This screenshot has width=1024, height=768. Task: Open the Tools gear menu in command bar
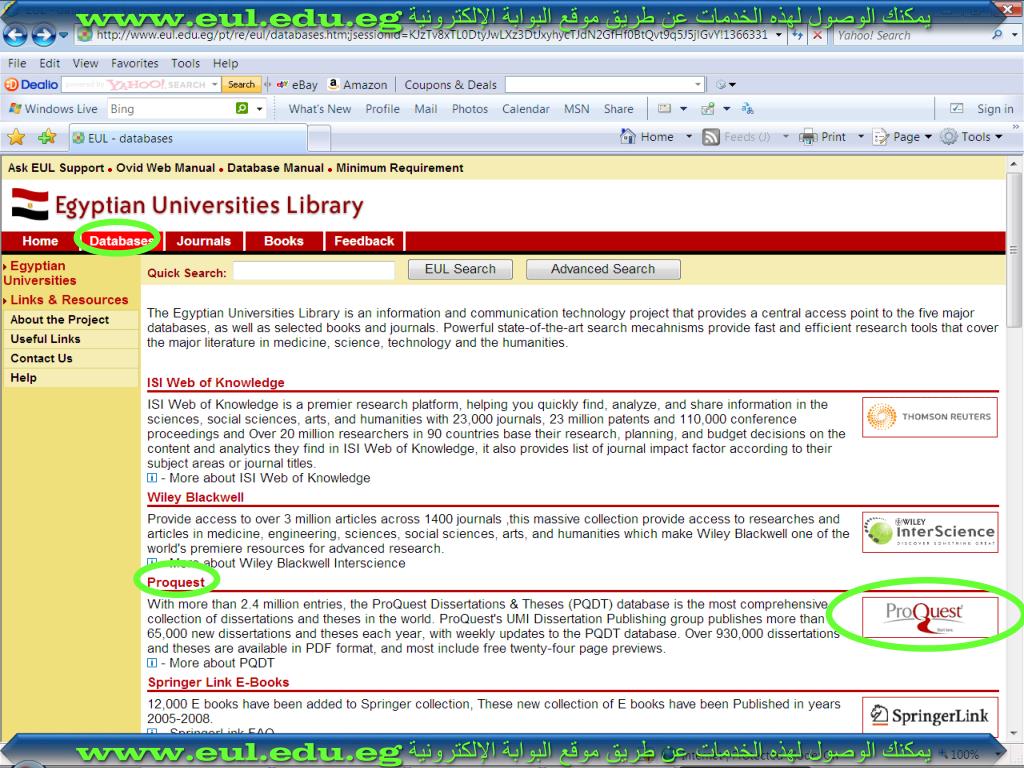click(971, 137)
